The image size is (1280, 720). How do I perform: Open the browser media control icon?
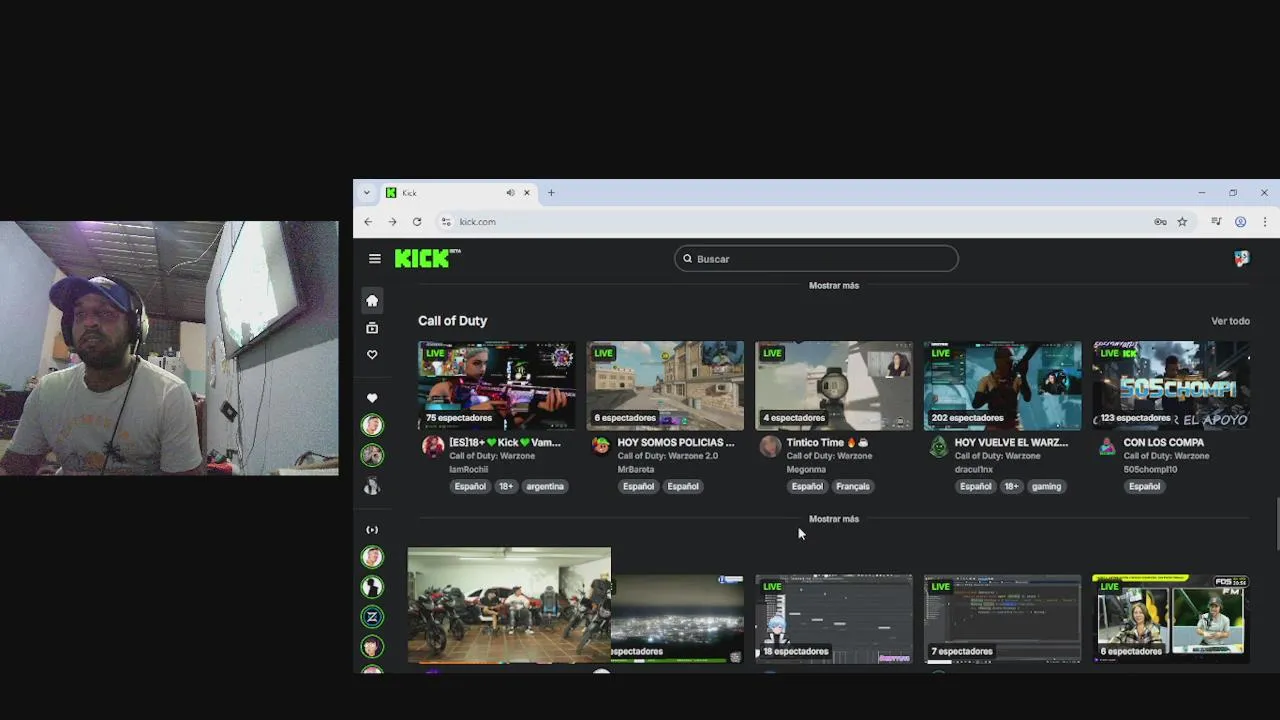click(x=1216, y=222)
